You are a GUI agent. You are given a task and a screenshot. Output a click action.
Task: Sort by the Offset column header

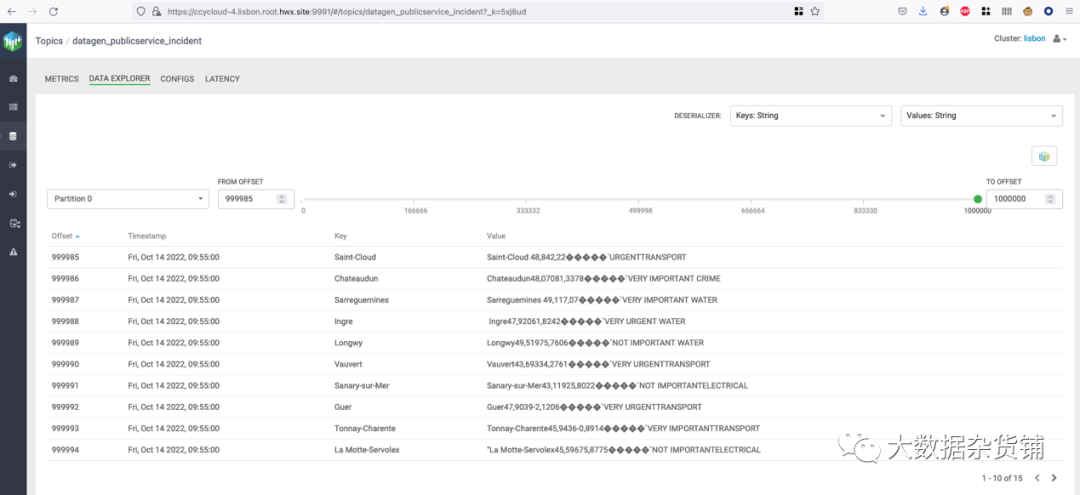[65, 235]
